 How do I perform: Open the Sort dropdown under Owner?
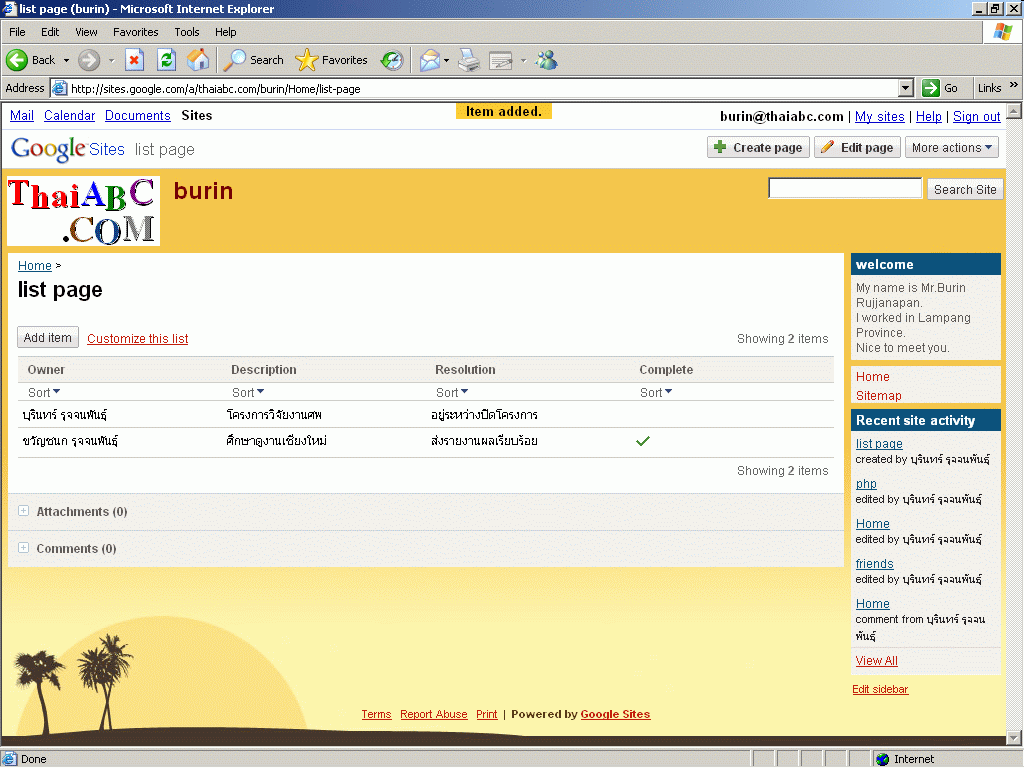pyautogui.click(x=44, y=393)
